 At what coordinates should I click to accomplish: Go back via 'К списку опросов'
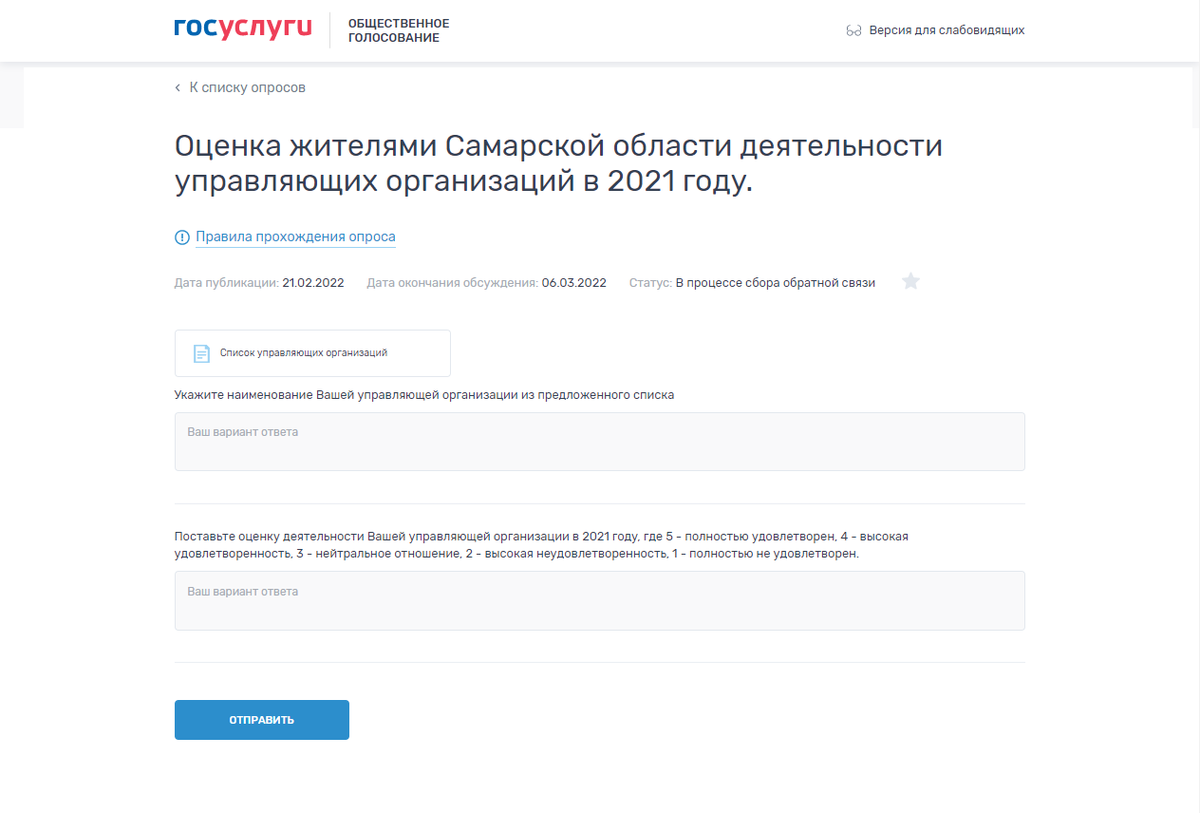(247, 88)
